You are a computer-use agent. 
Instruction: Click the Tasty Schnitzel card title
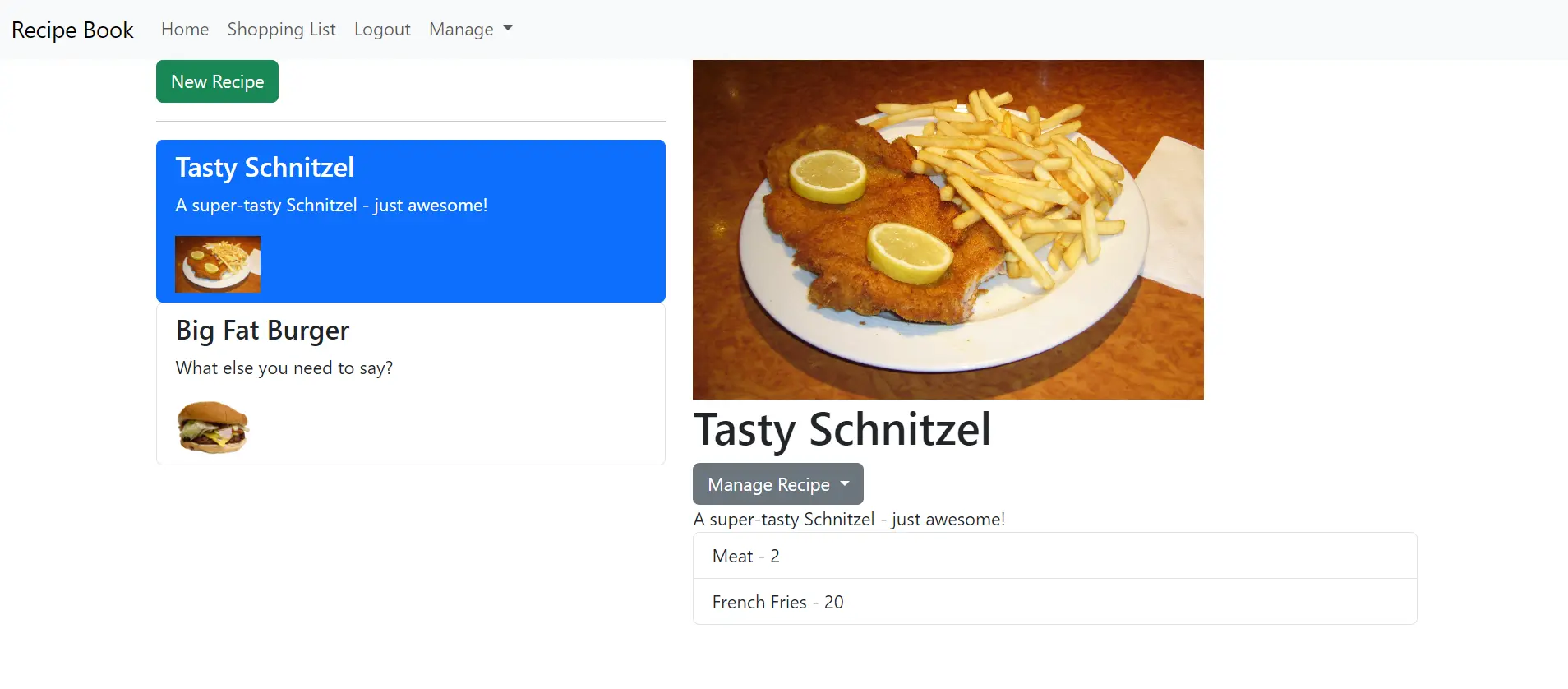point(265,167)
